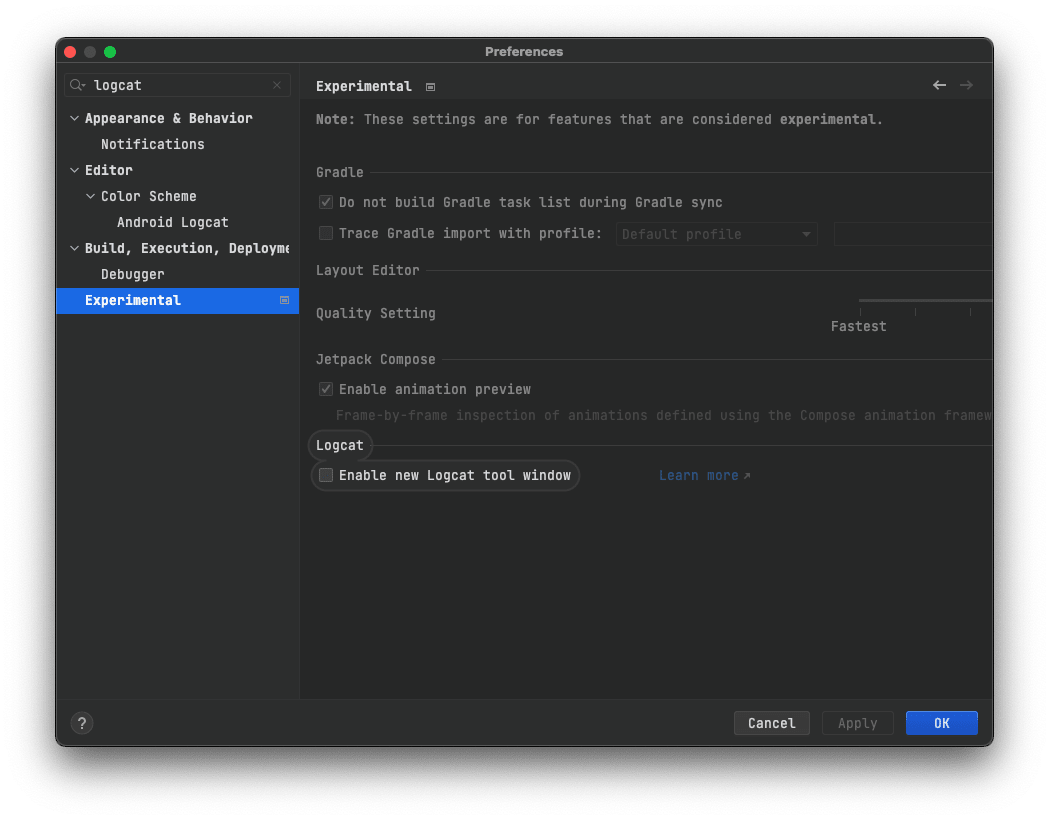Image resolution: width=1049 pixels, height=820 pixels.
Task: Open the Default profile dropdown
Action: pos(717,234)
